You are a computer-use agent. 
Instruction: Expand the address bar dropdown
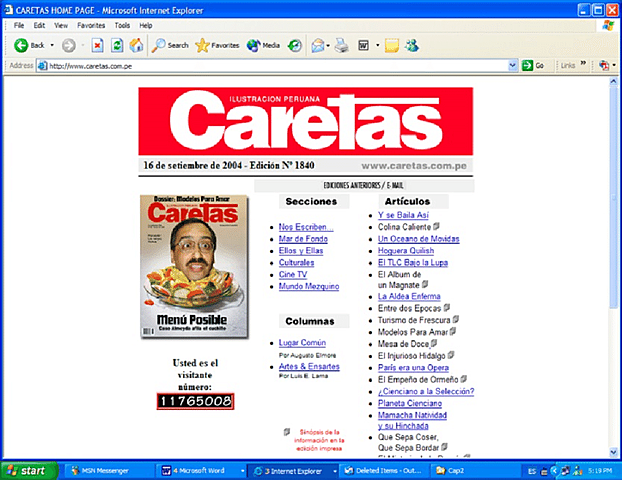513,65
